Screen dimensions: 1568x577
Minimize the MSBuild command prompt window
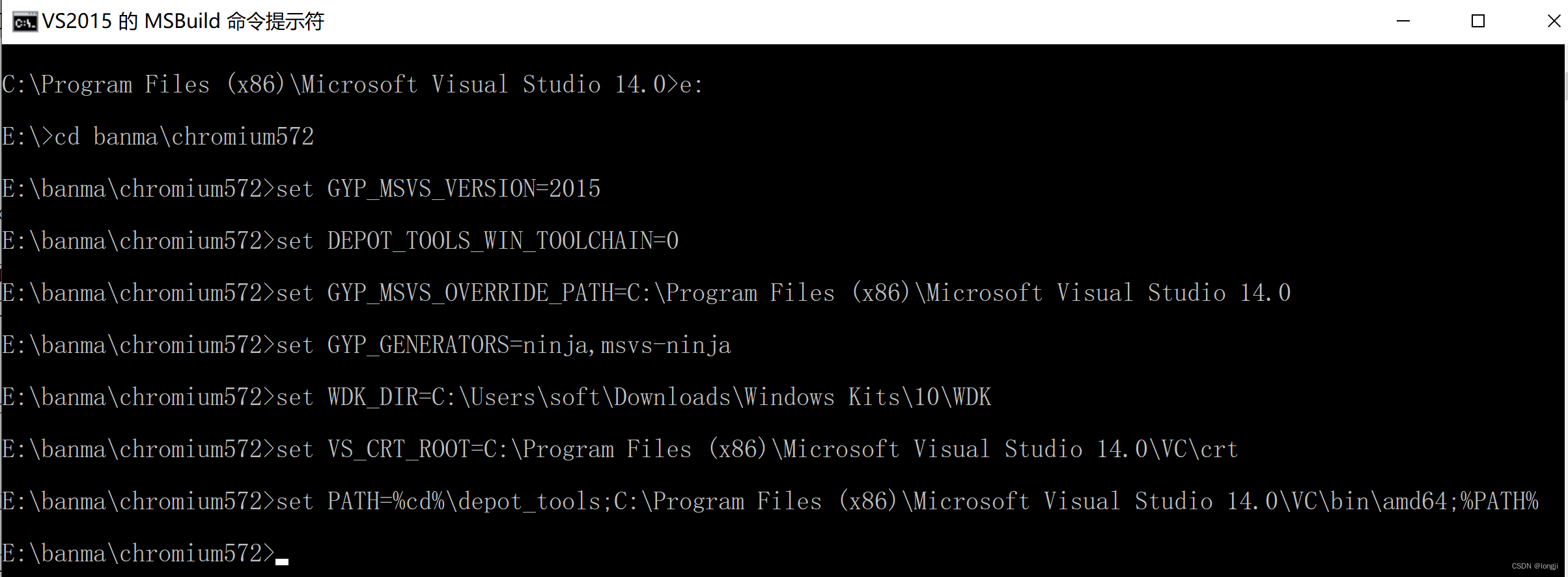1404,21
